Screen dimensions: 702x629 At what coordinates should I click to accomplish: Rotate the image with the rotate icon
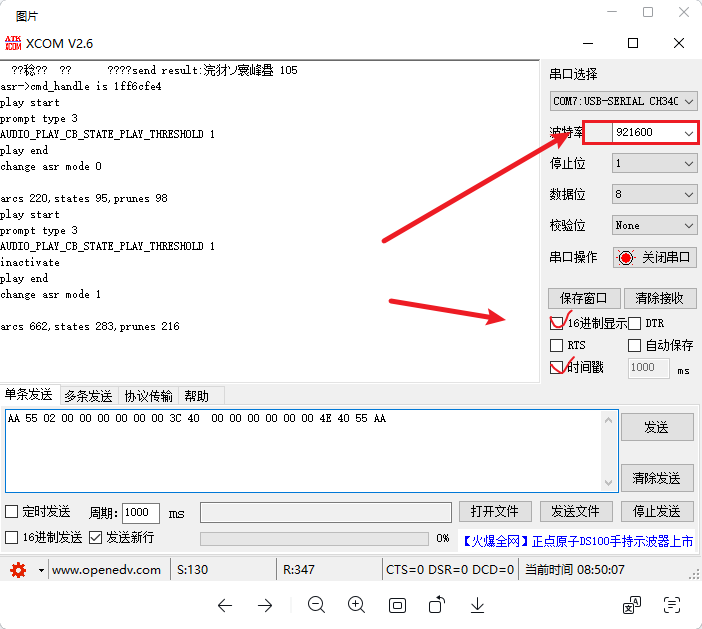click(437, 605)
